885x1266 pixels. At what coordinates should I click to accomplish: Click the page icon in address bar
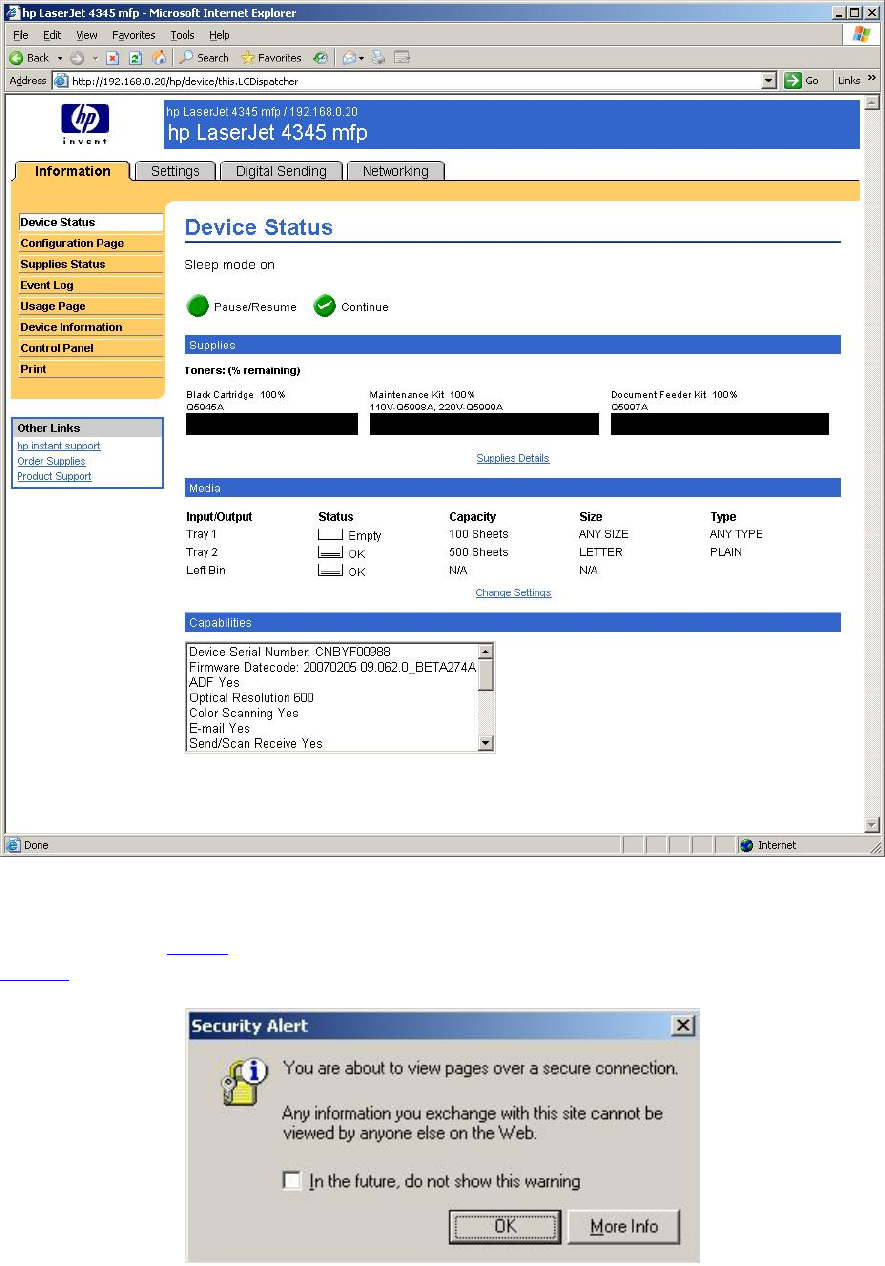pos(61,81)
